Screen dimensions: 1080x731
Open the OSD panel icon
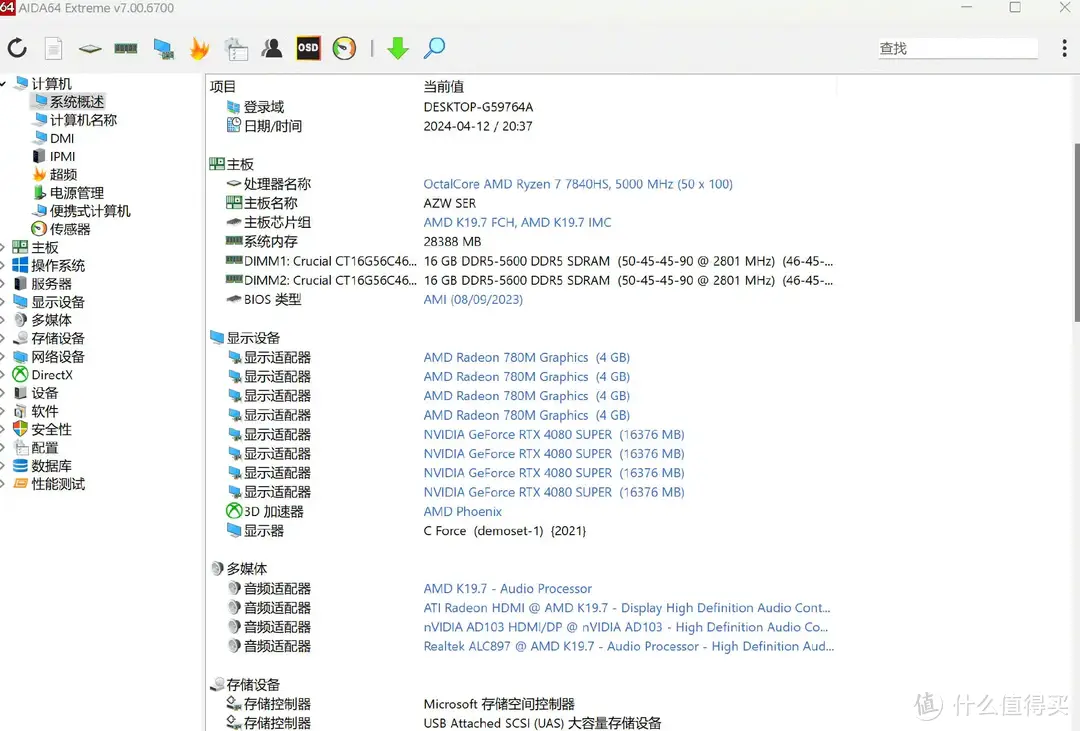tap(308, 48)
